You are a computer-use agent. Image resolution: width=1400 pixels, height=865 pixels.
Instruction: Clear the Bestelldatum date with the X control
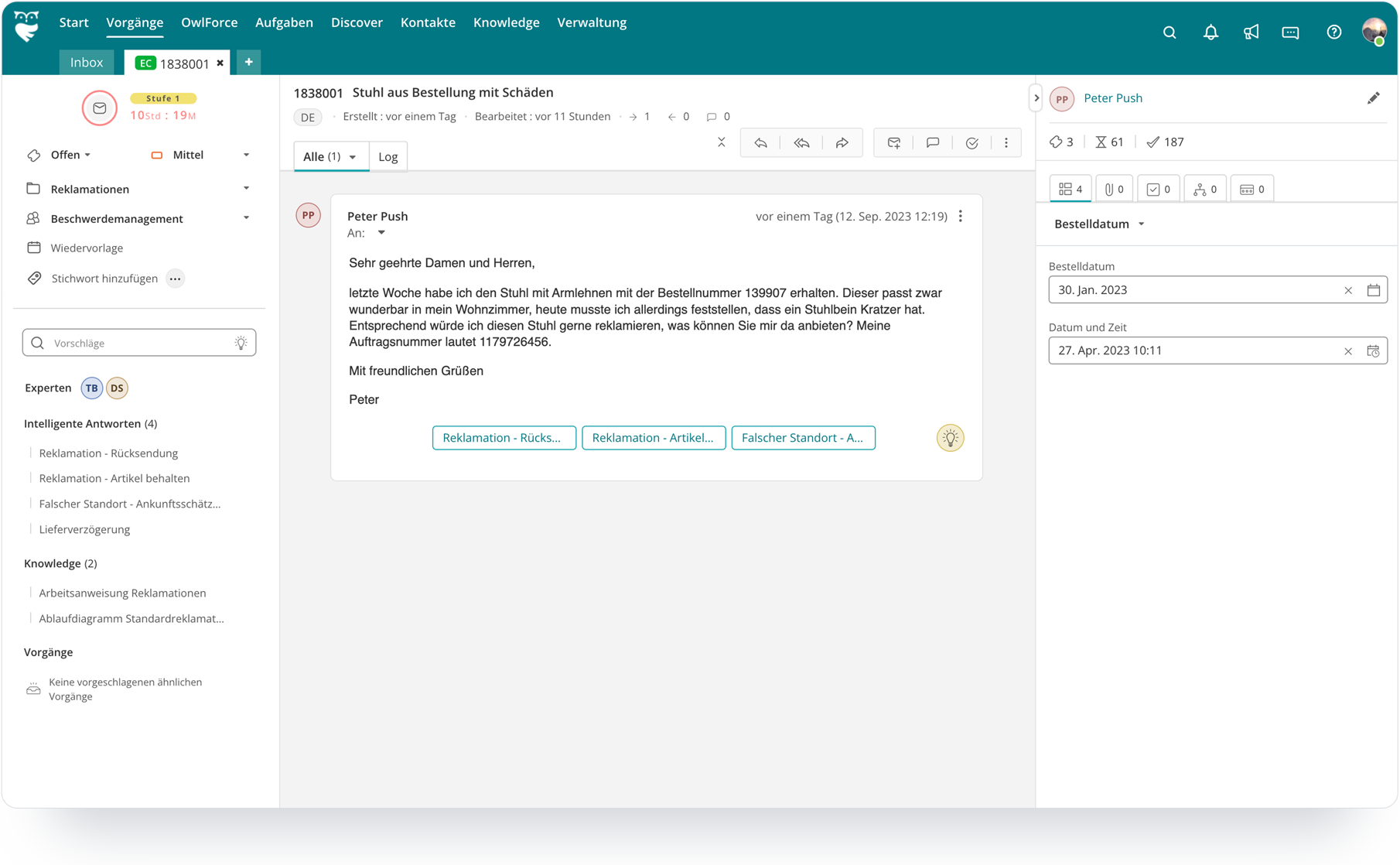[x=1348, y=289]
